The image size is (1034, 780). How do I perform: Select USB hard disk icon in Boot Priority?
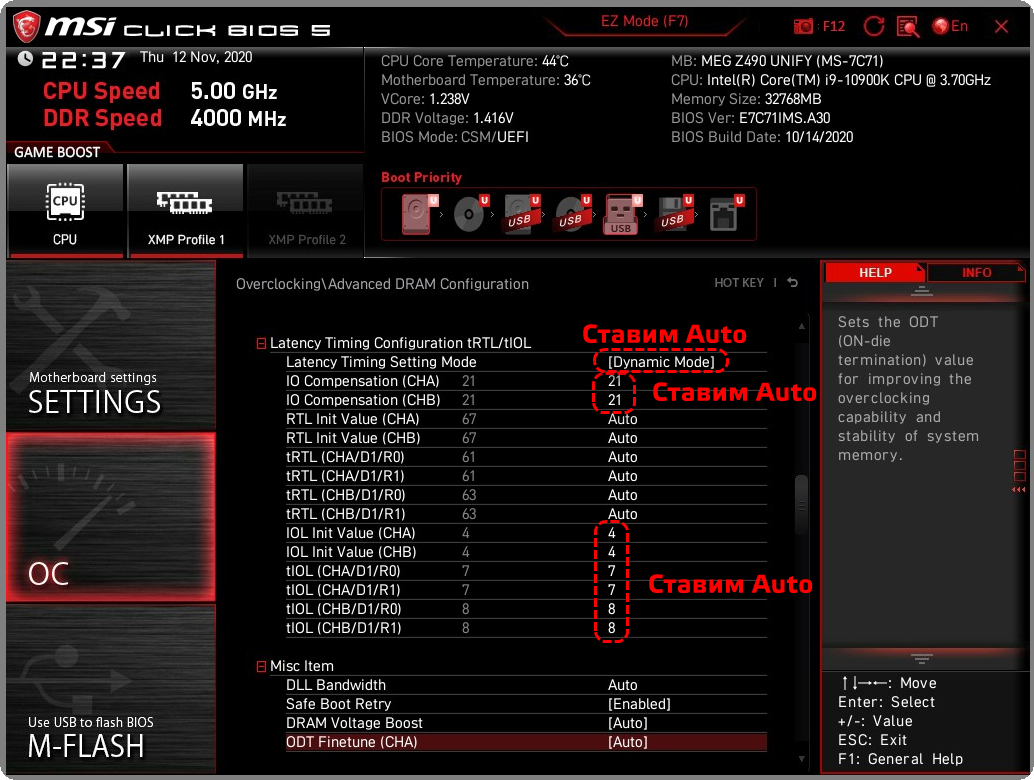tap(522, 214)
